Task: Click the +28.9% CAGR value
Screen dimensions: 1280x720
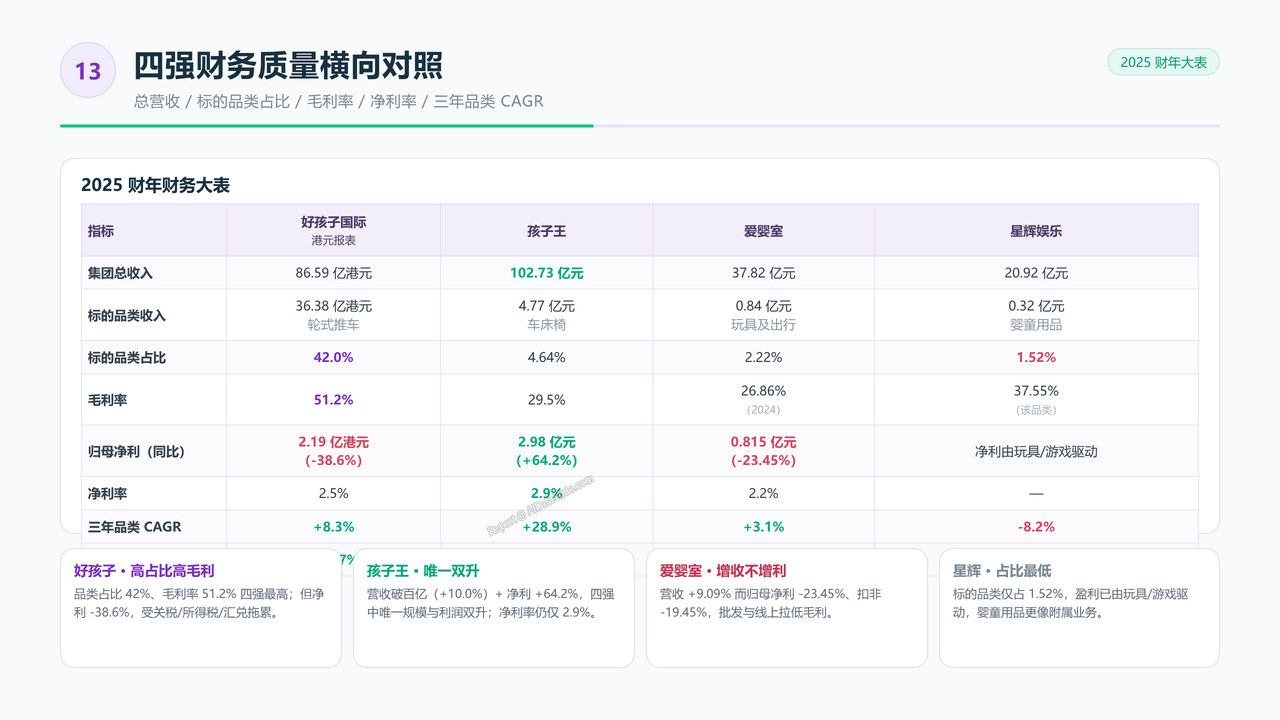Action: [547, 526]
